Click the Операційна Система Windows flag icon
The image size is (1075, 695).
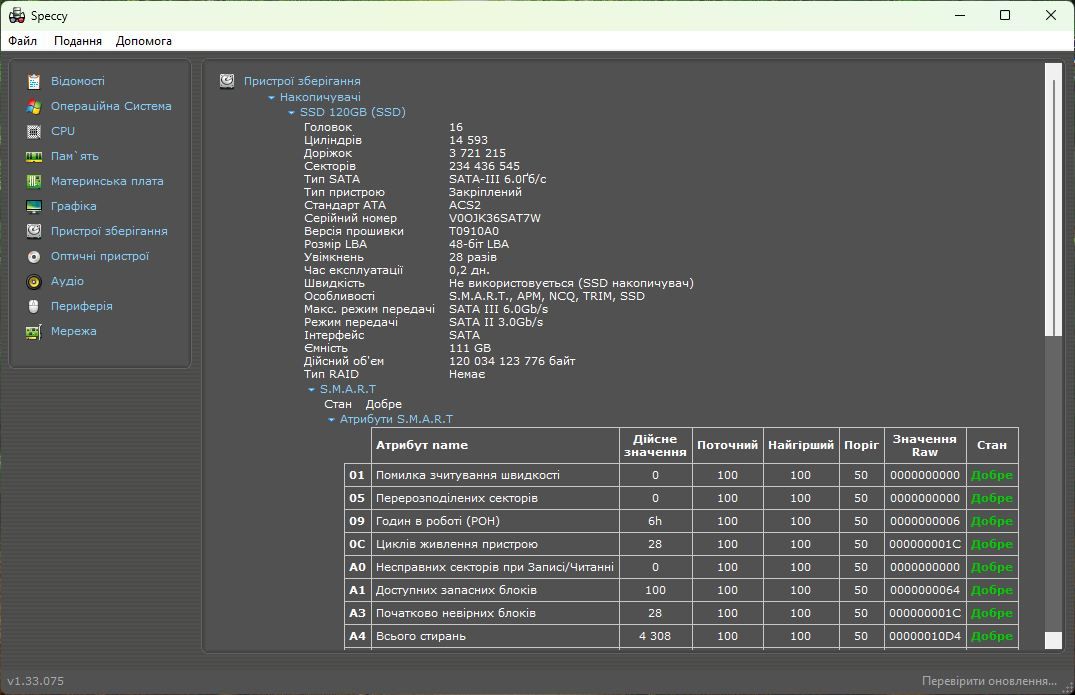34,107
